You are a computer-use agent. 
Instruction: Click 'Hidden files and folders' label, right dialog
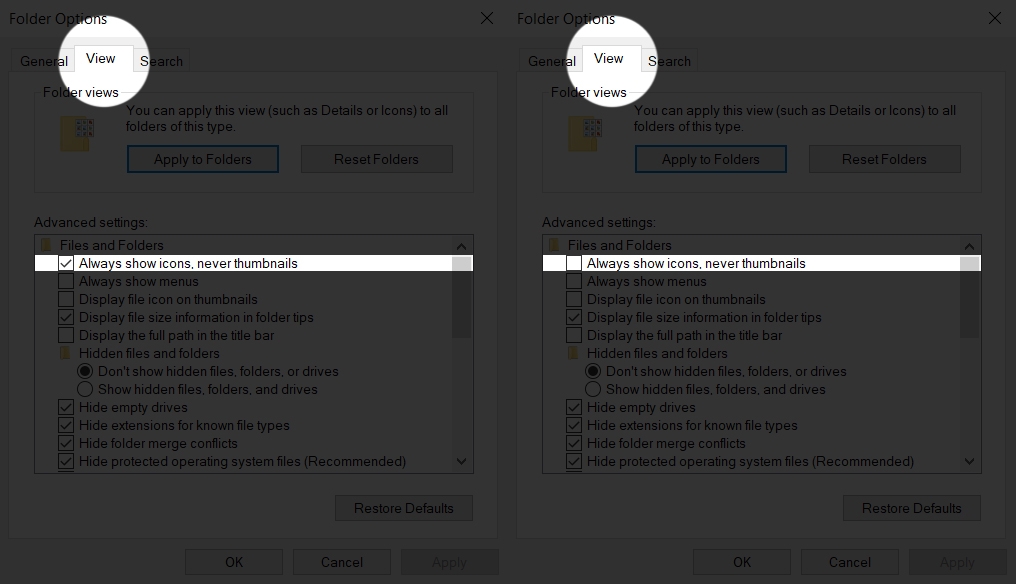click(657, 353)
